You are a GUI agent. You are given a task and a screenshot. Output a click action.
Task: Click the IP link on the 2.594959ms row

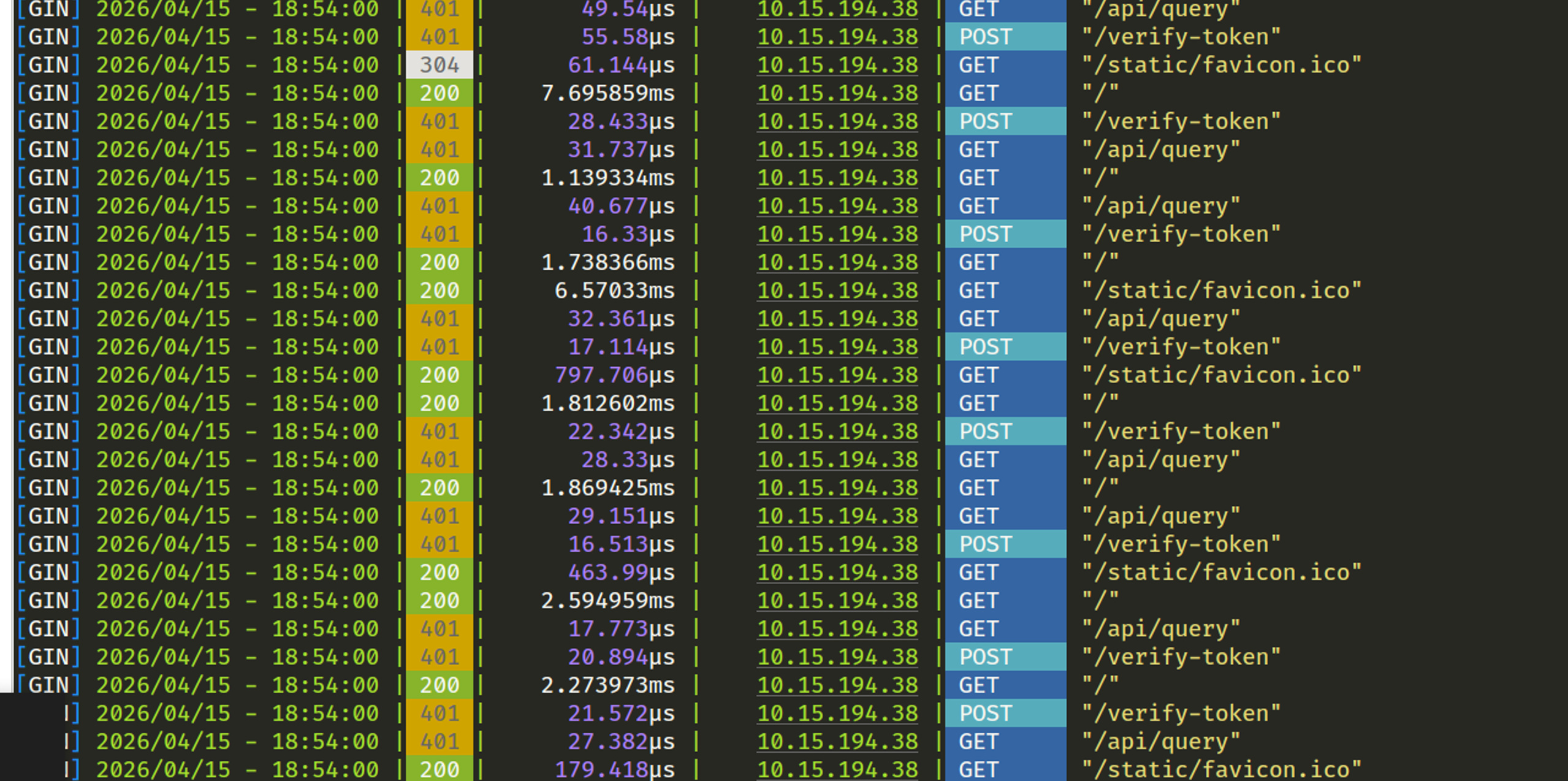click(837, 601)
